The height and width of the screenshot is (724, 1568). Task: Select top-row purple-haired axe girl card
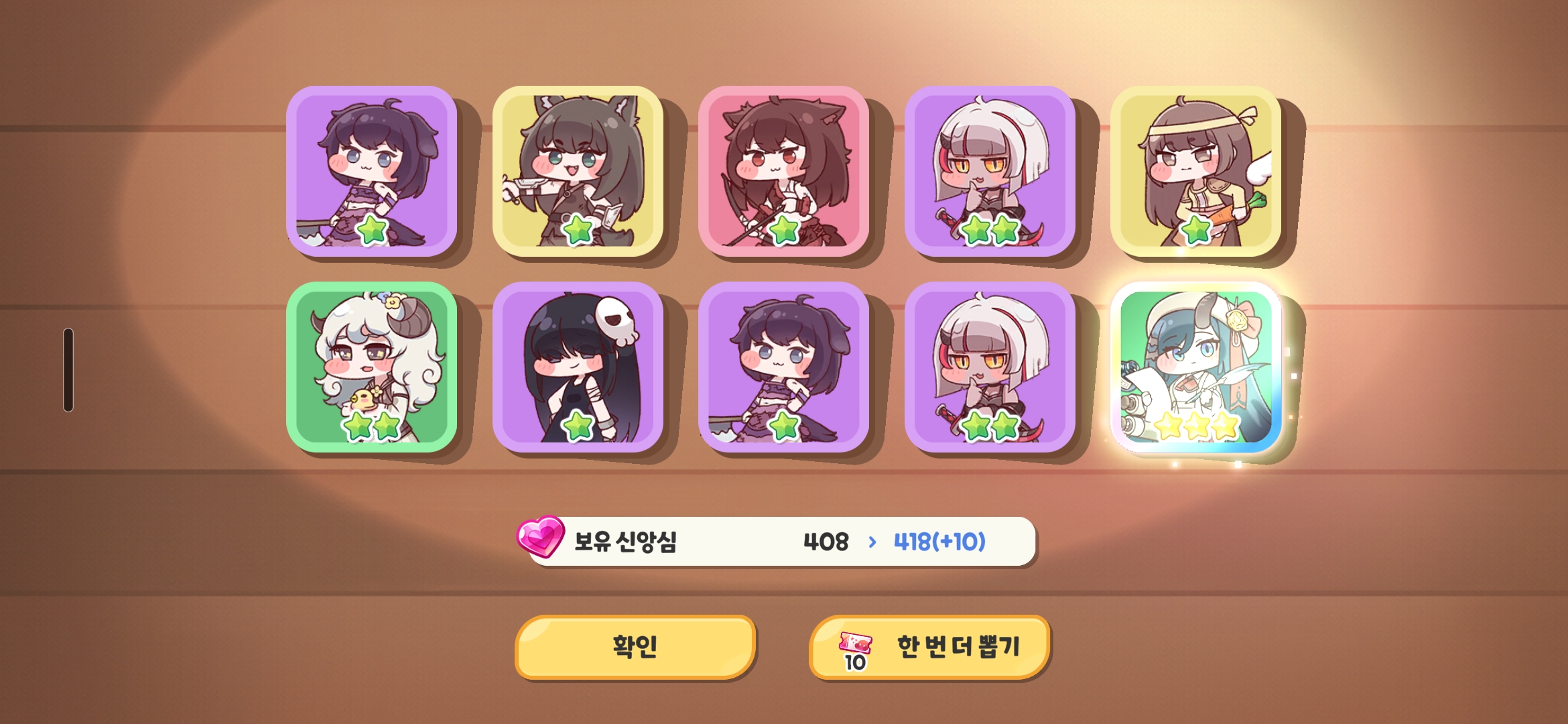[x=372, y=171]
